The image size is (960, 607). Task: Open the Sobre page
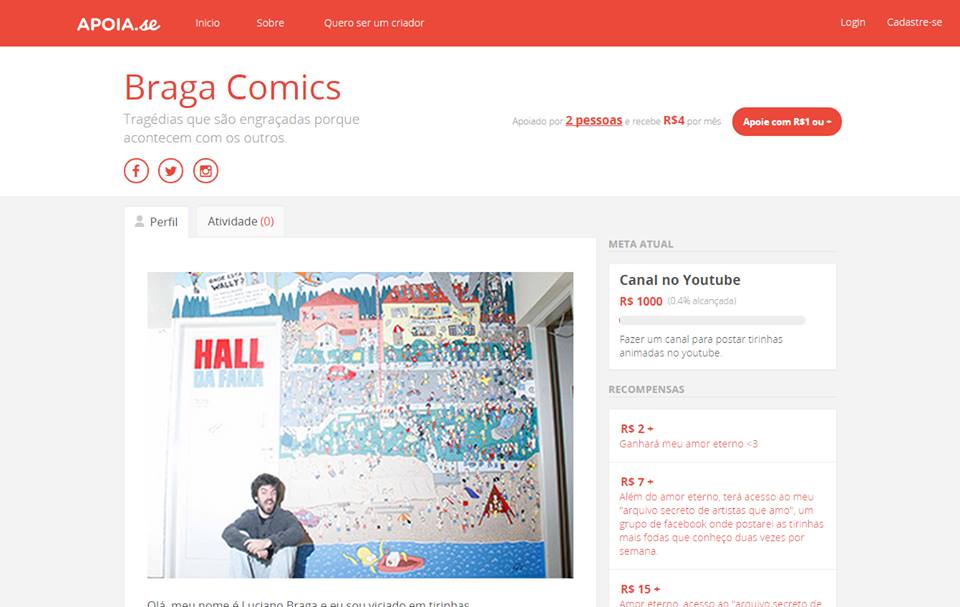pos(270,23)
